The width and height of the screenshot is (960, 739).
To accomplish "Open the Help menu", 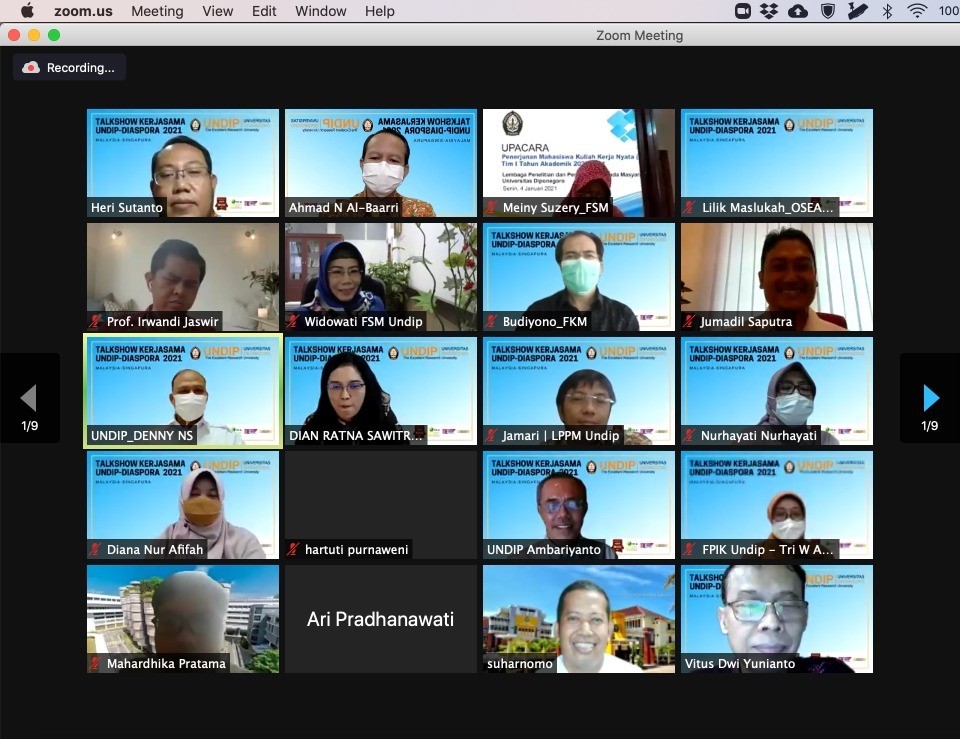I will click(379, 11).
